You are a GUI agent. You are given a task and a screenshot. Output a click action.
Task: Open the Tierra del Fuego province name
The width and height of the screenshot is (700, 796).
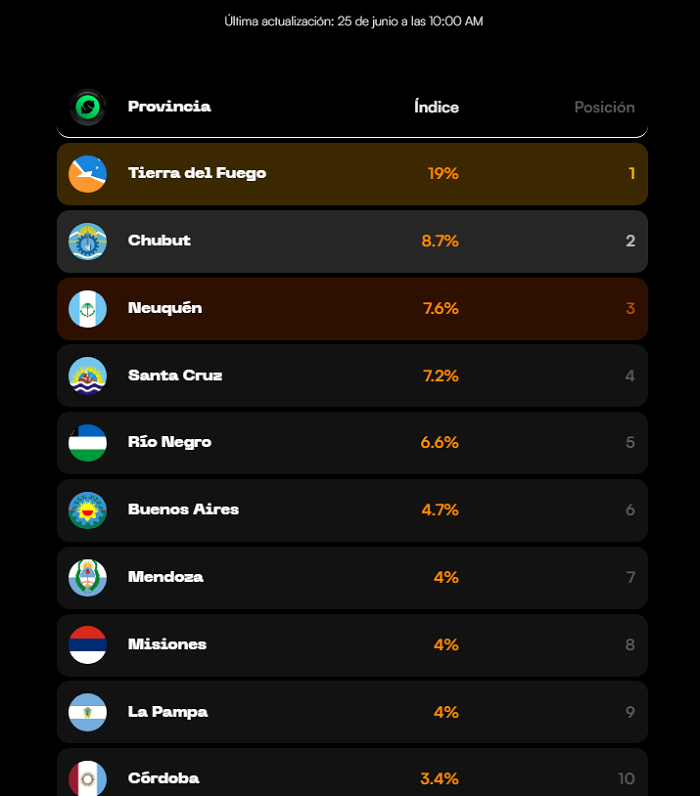pyautogui.click(x=197, y=173)
